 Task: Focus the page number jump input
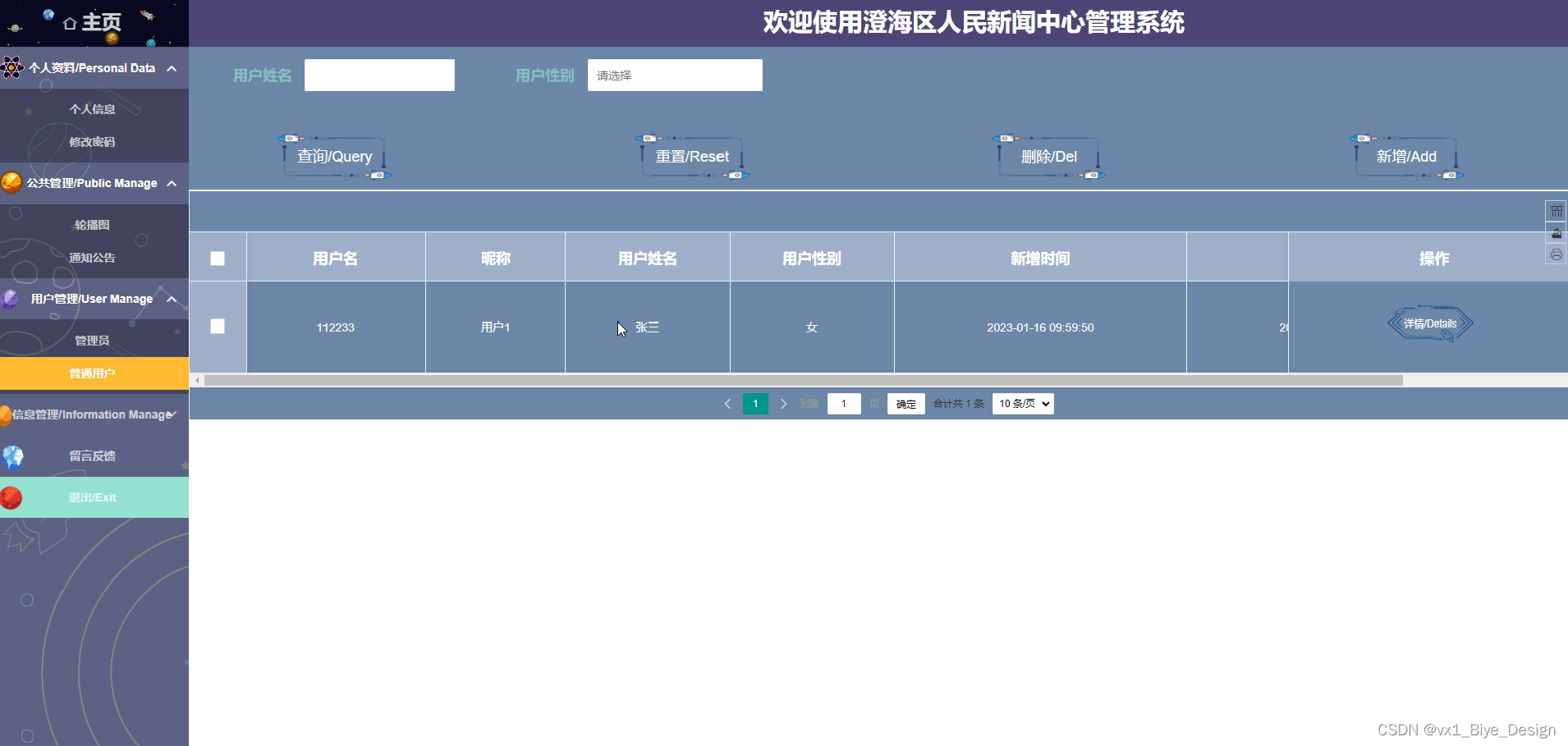click(x=844, y=404)
